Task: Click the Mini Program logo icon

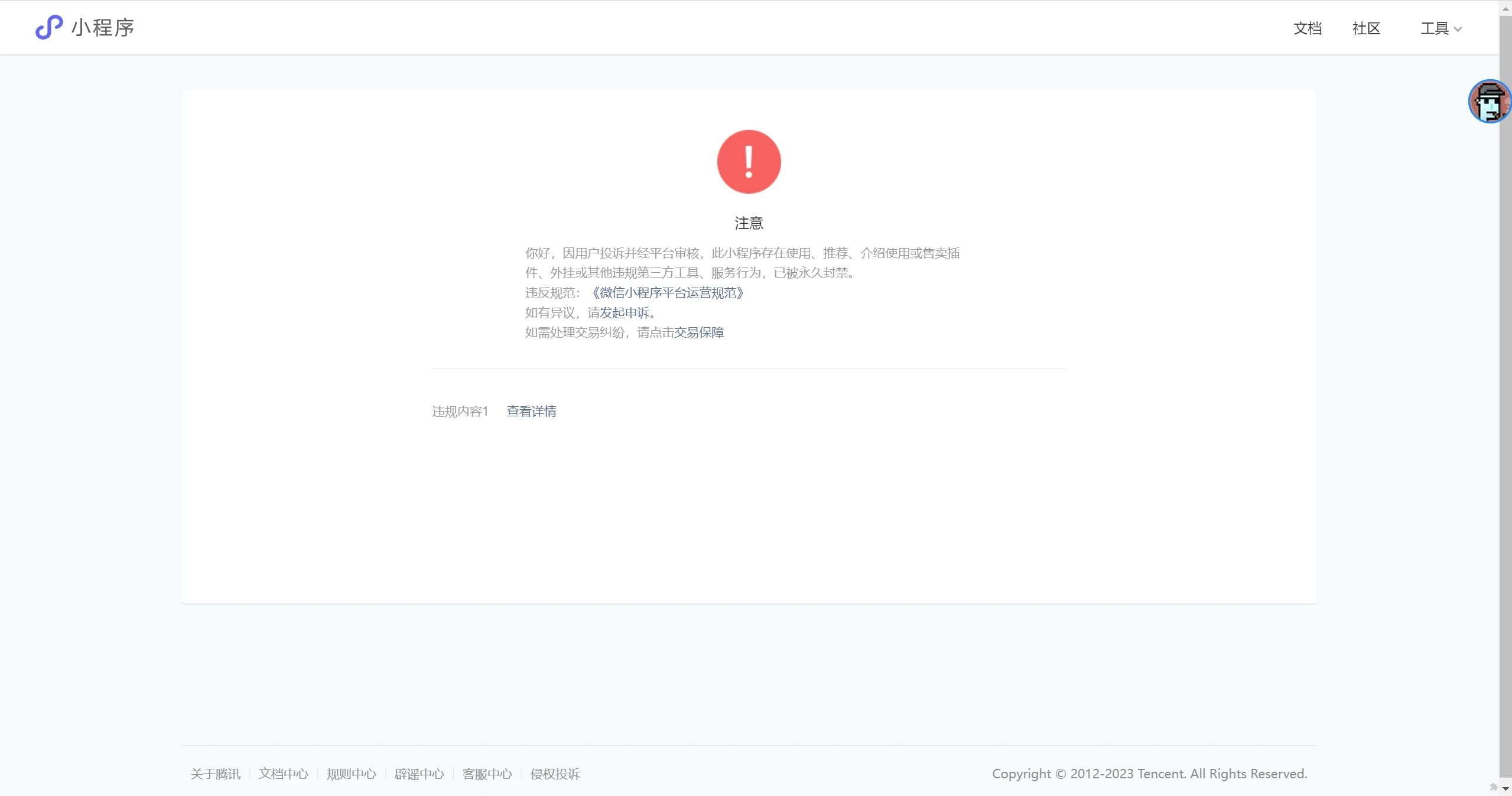Action: pyautogui.click(x=48, y=28)
